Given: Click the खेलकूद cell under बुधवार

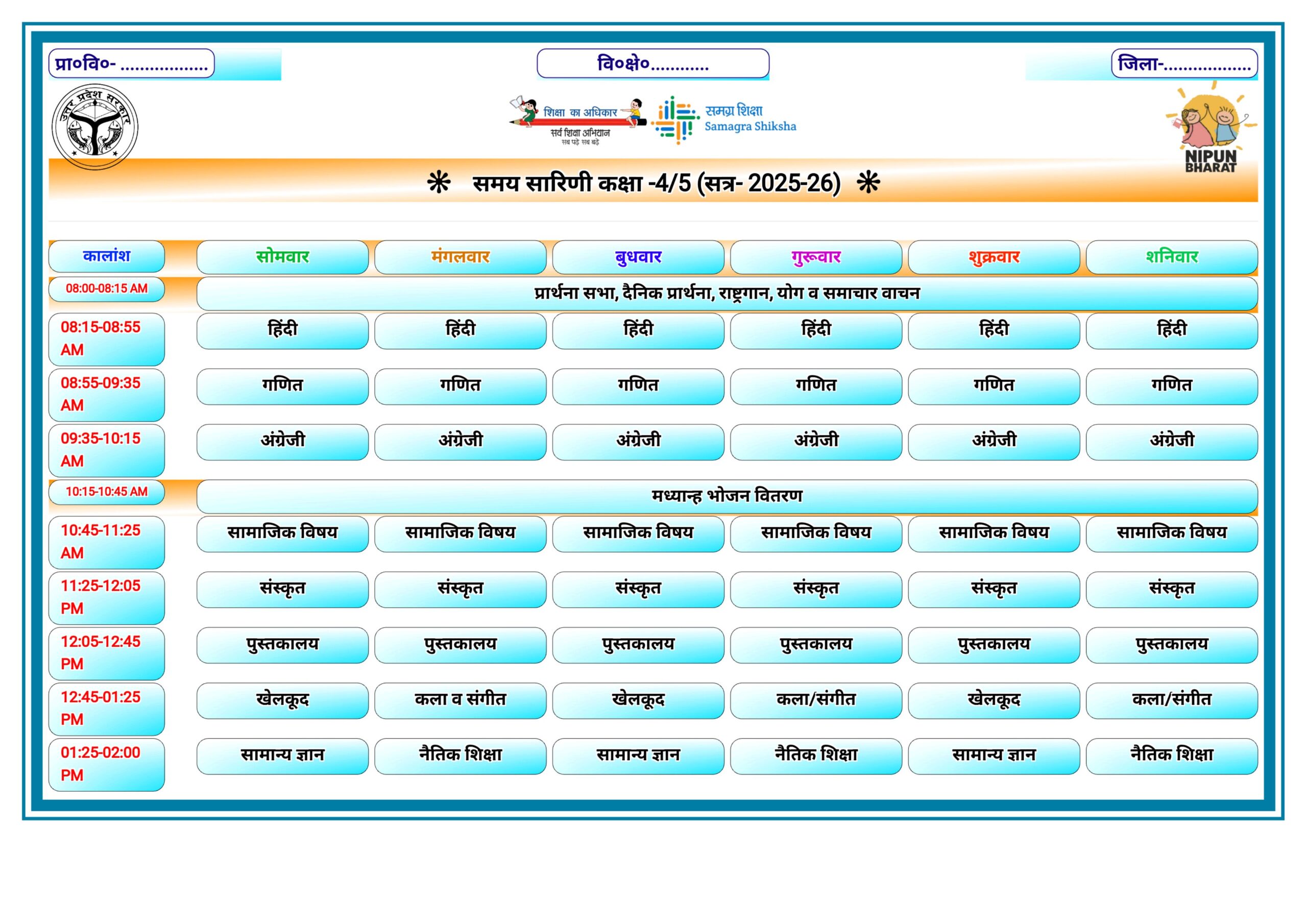Looking at the screenshot, I should click(x=638, y=700).
